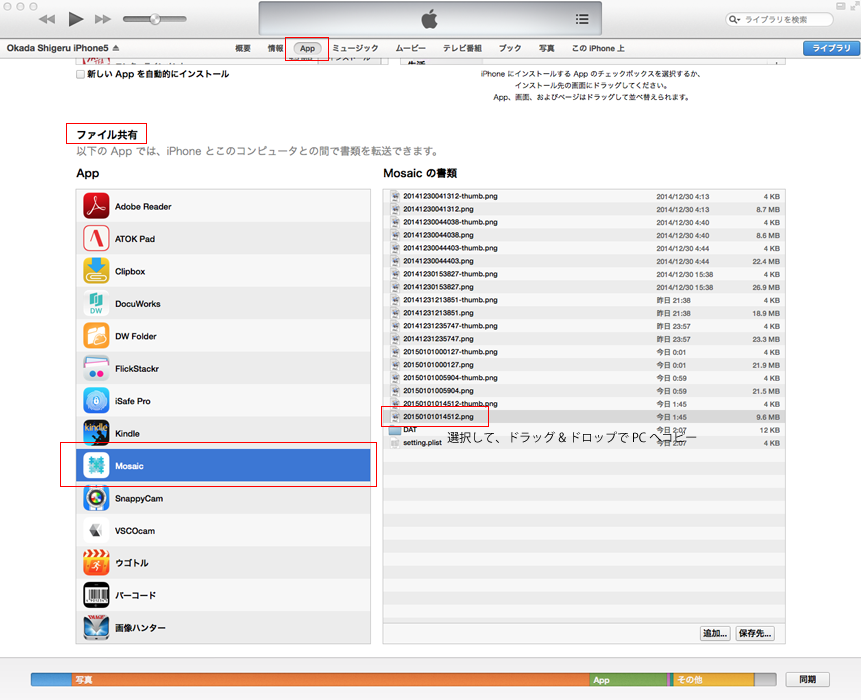Click the Clipbox app icon

pos(96,271)
